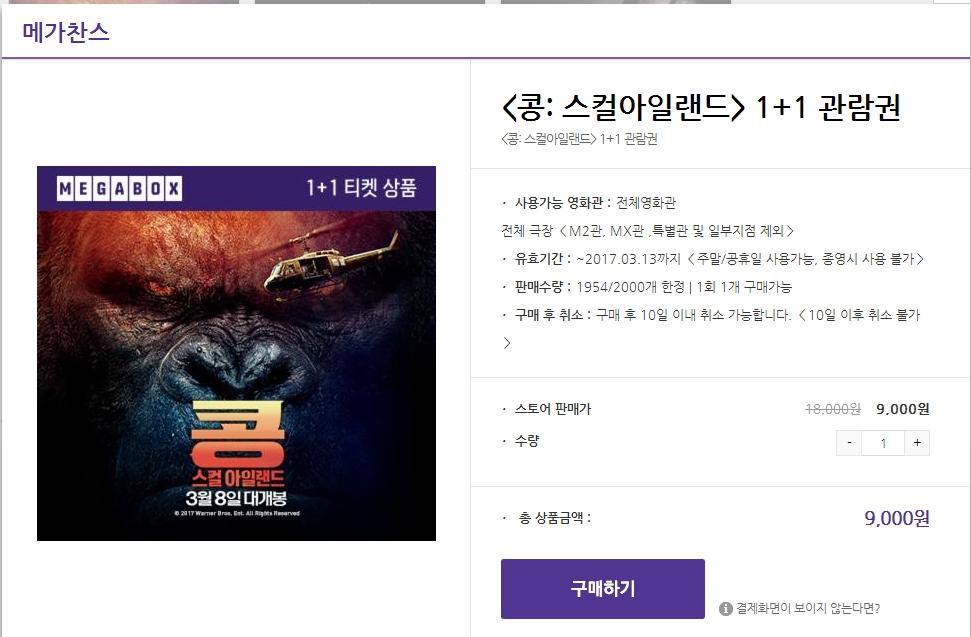Image resolution: width=971 pixels, height=637 pixels.
Task: Decrease quantity with the minus button
Action: point(849,443)
